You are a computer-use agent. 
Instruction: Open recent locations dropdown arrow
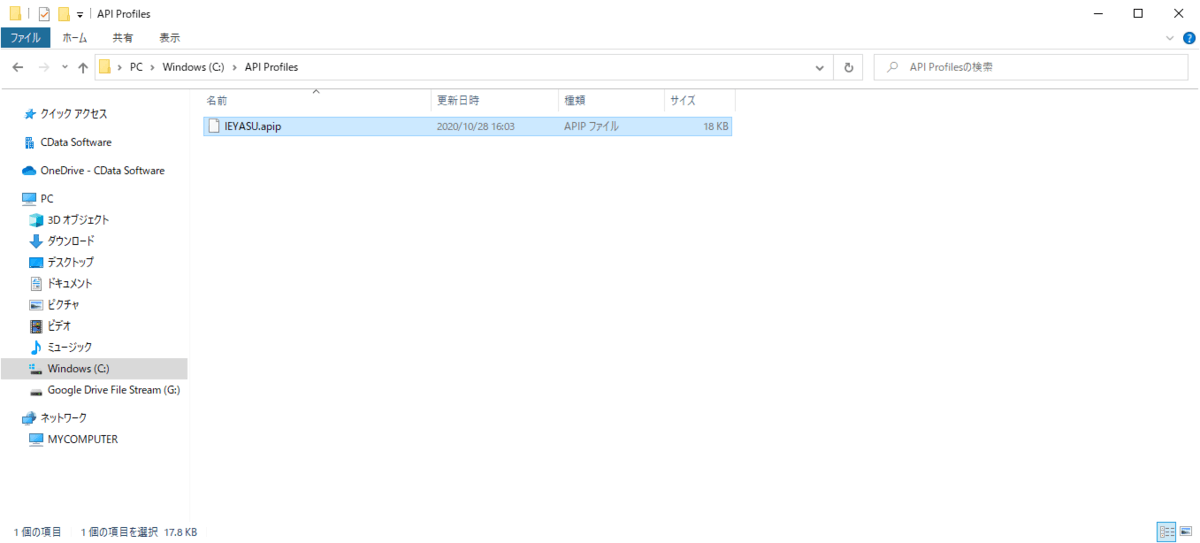click(x=65, y=67)
